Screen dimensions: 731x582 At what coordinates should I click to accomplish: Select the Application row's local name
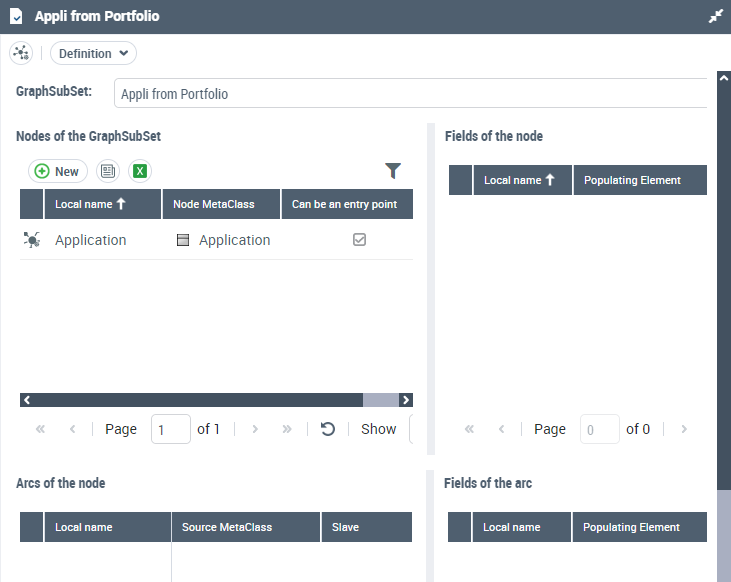point(91,240)
